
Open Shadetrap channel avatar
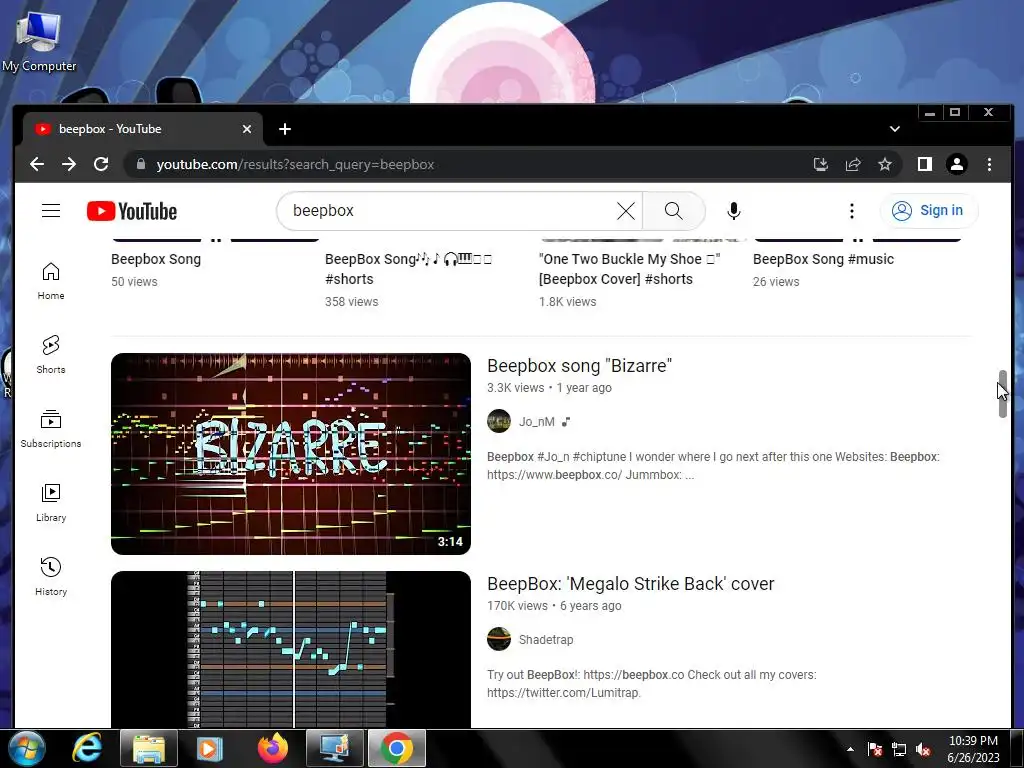499,639
